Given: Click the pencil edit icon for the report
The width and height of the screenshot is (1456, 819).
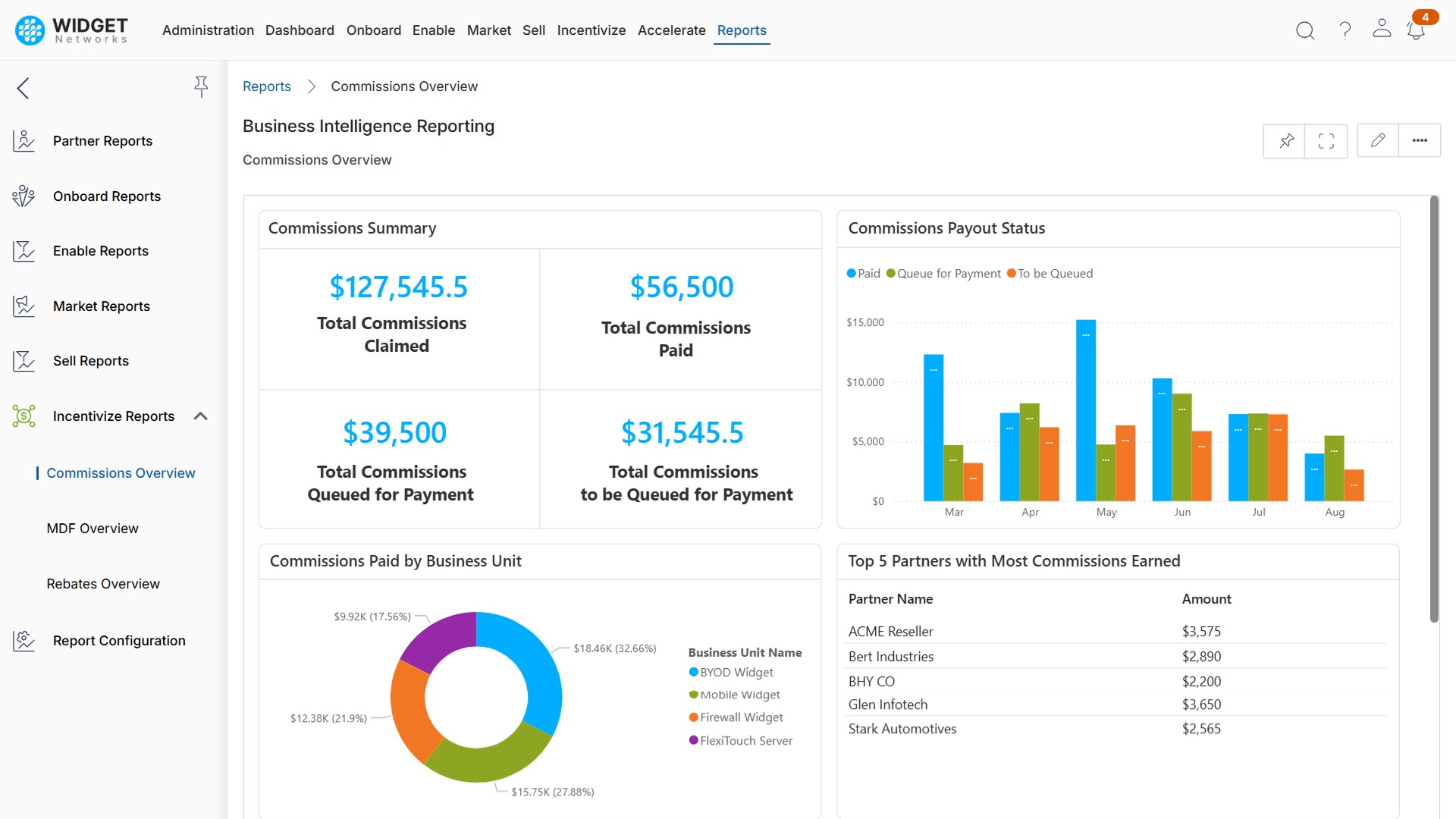Looking at the screenshot, I should click(1378, 140).
